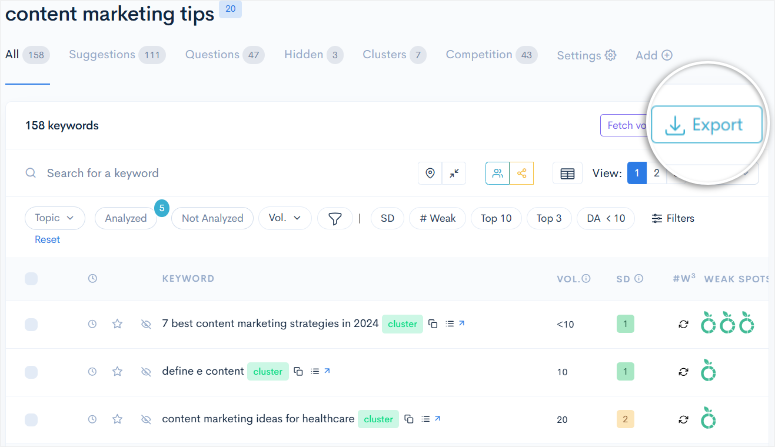Open the Vol. dropdown filter
This screenshot has height=447, width=775.
(x=285, y=218)
